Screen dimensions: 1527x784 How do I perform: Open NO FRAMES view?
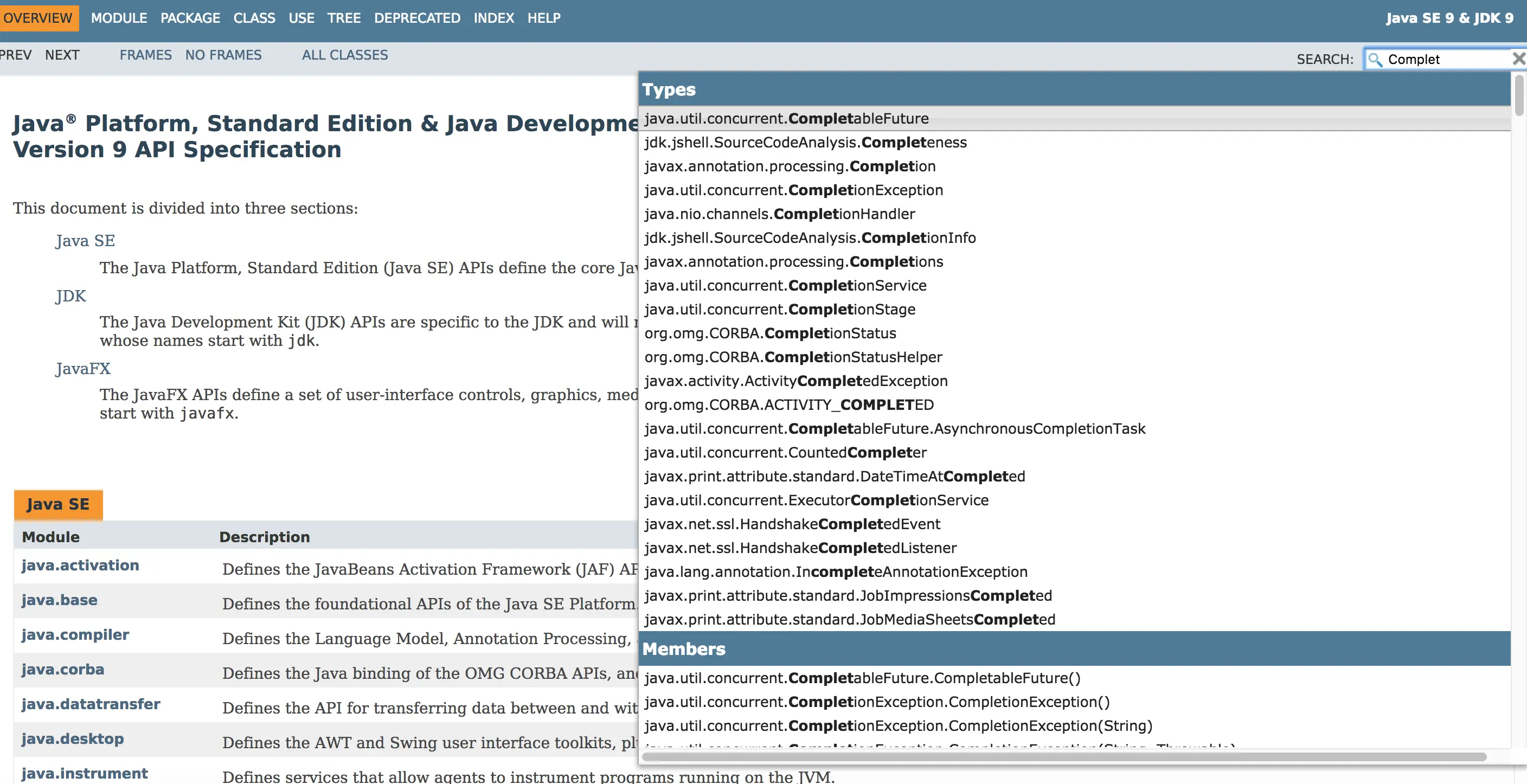click(223, 55)
